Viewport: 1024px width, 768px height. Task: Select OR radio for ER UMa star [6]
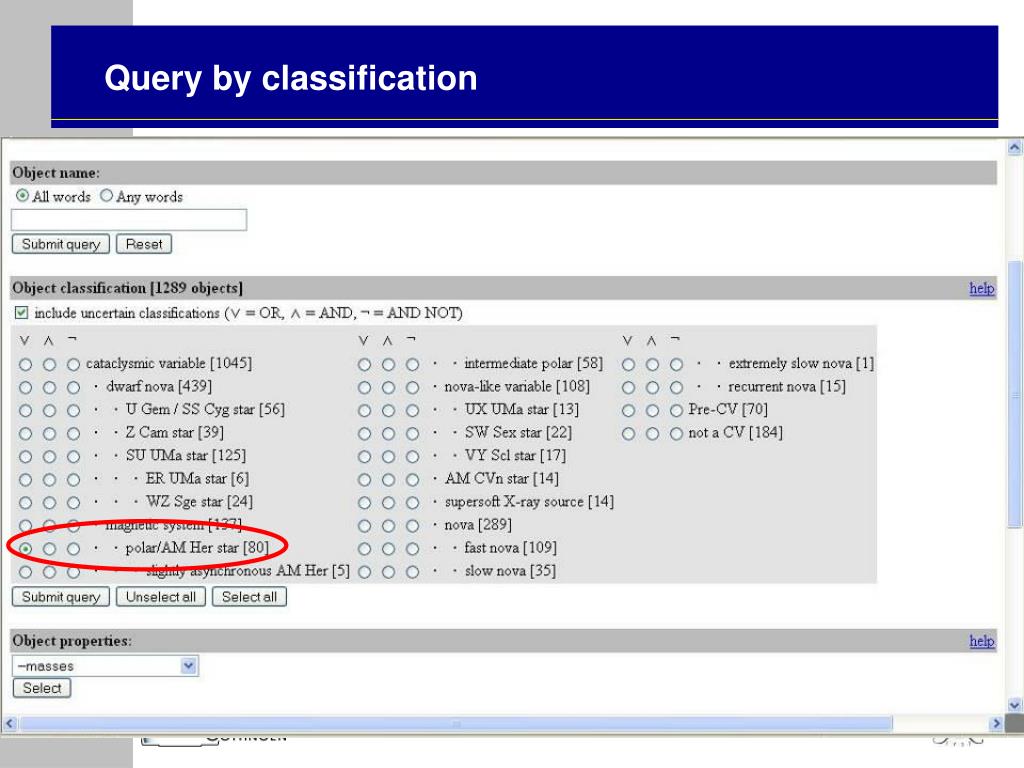click(x=25, y=480)
